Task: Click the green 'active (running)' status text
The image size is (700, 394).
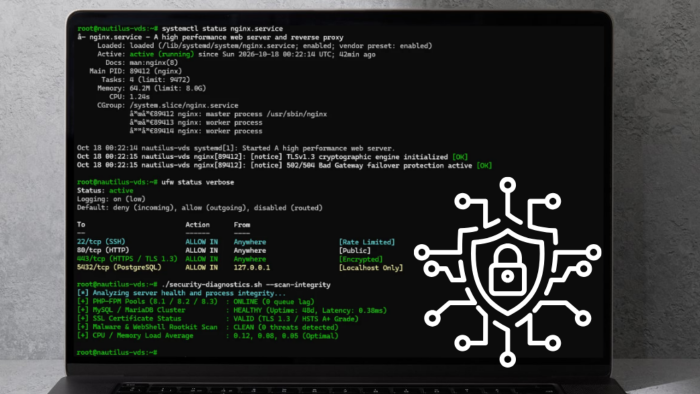Action: [162, 54]
